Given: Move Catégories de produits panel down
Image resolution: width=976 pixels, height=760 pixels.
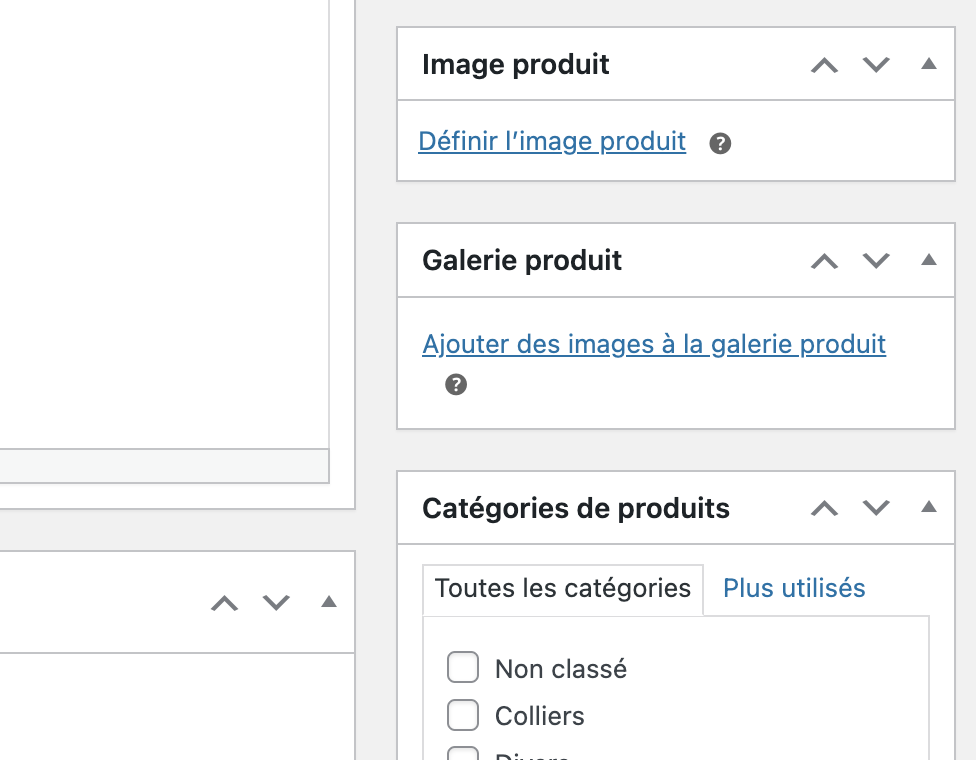Looking at the screenshot, I should (876, 508).
